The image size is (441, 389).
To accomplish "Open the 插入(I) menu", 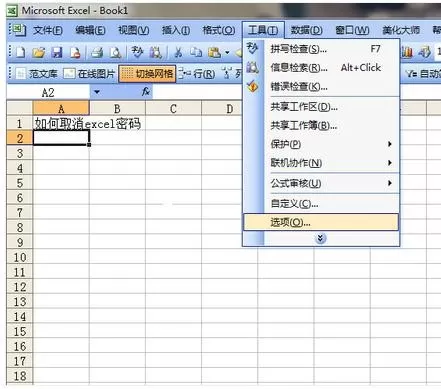I will tap(176, 30).
